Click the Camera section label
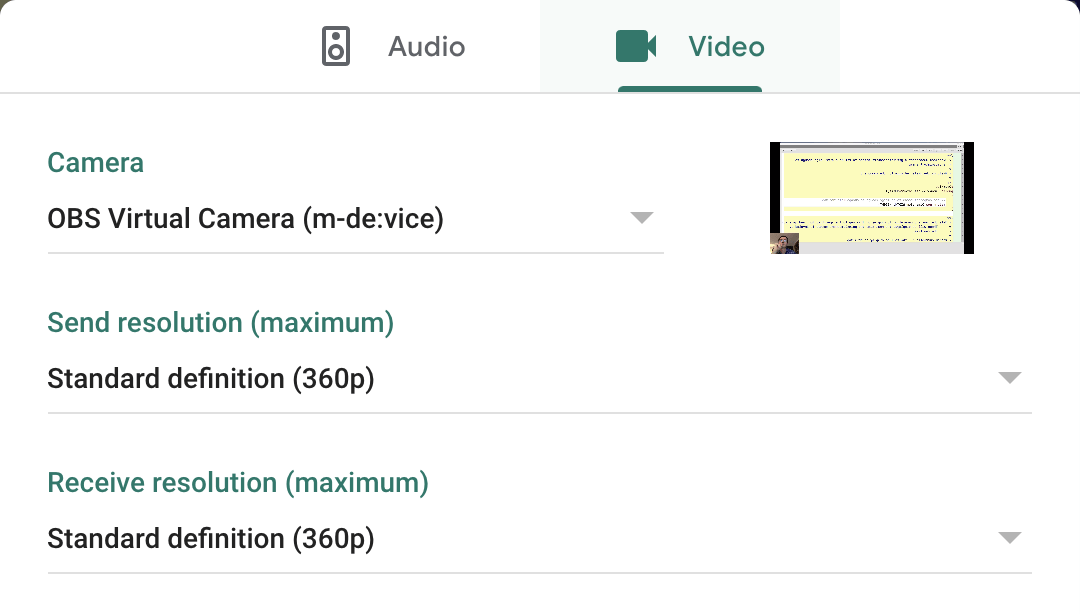This screenshot has height=614, width=1080. tap(96, 163)
